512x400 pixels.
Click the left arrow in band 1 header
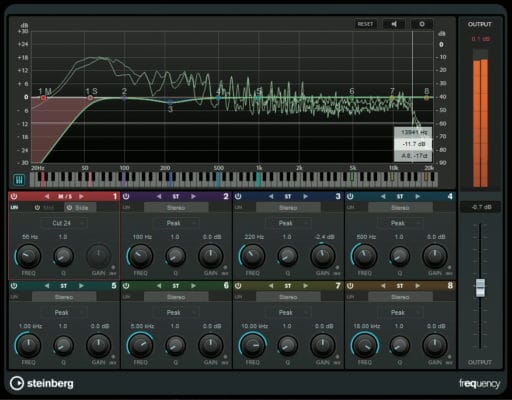[47, 196]
